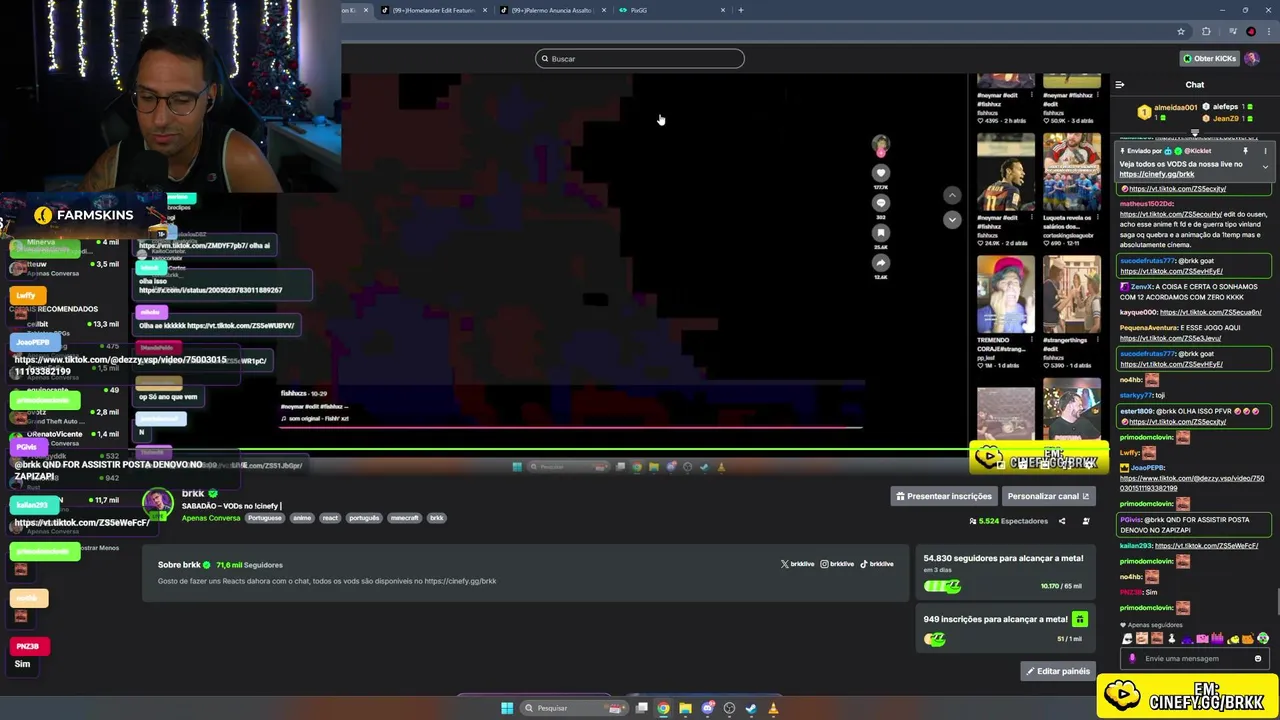Select the anime channel tag
Image resolution: width=1280 pixels, height=720 pixels.
point(302,518)
